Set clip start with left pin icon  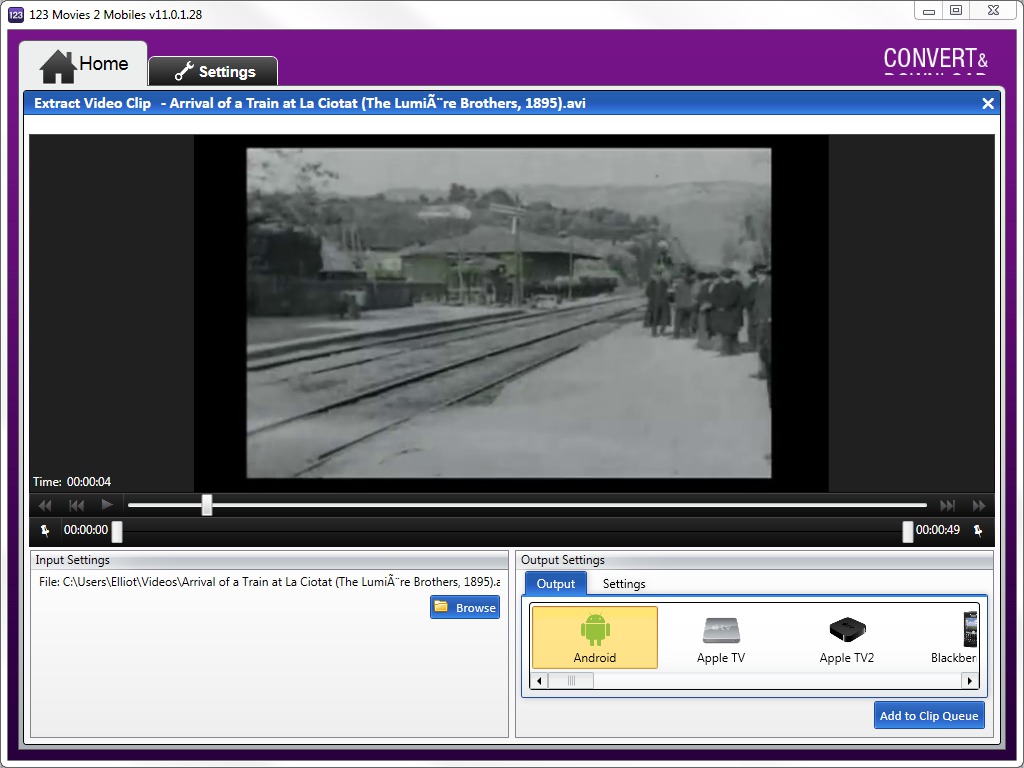tap(45, 530)
